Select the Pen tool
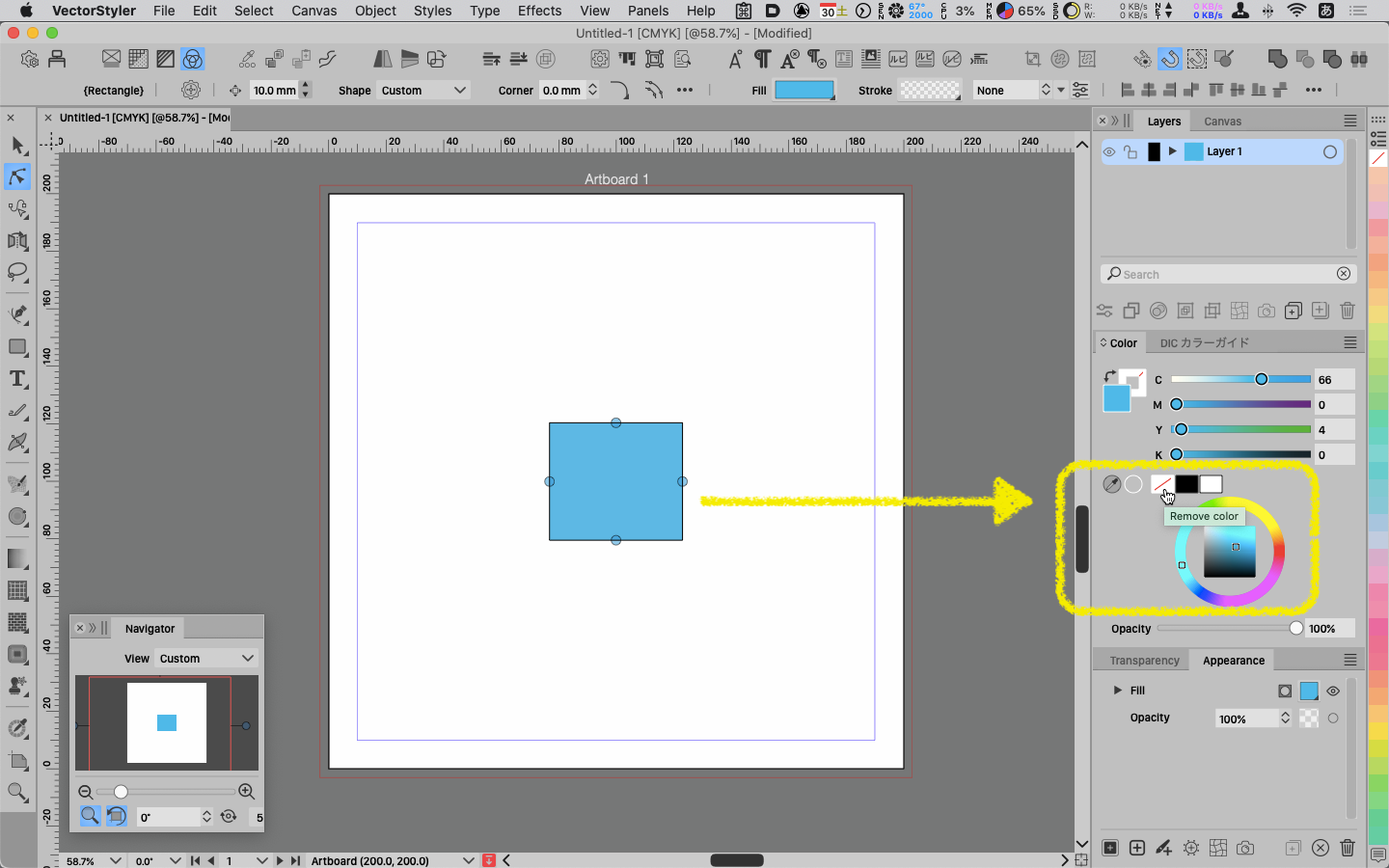This screenshot has width=1389, height=868. coord(17,314)
